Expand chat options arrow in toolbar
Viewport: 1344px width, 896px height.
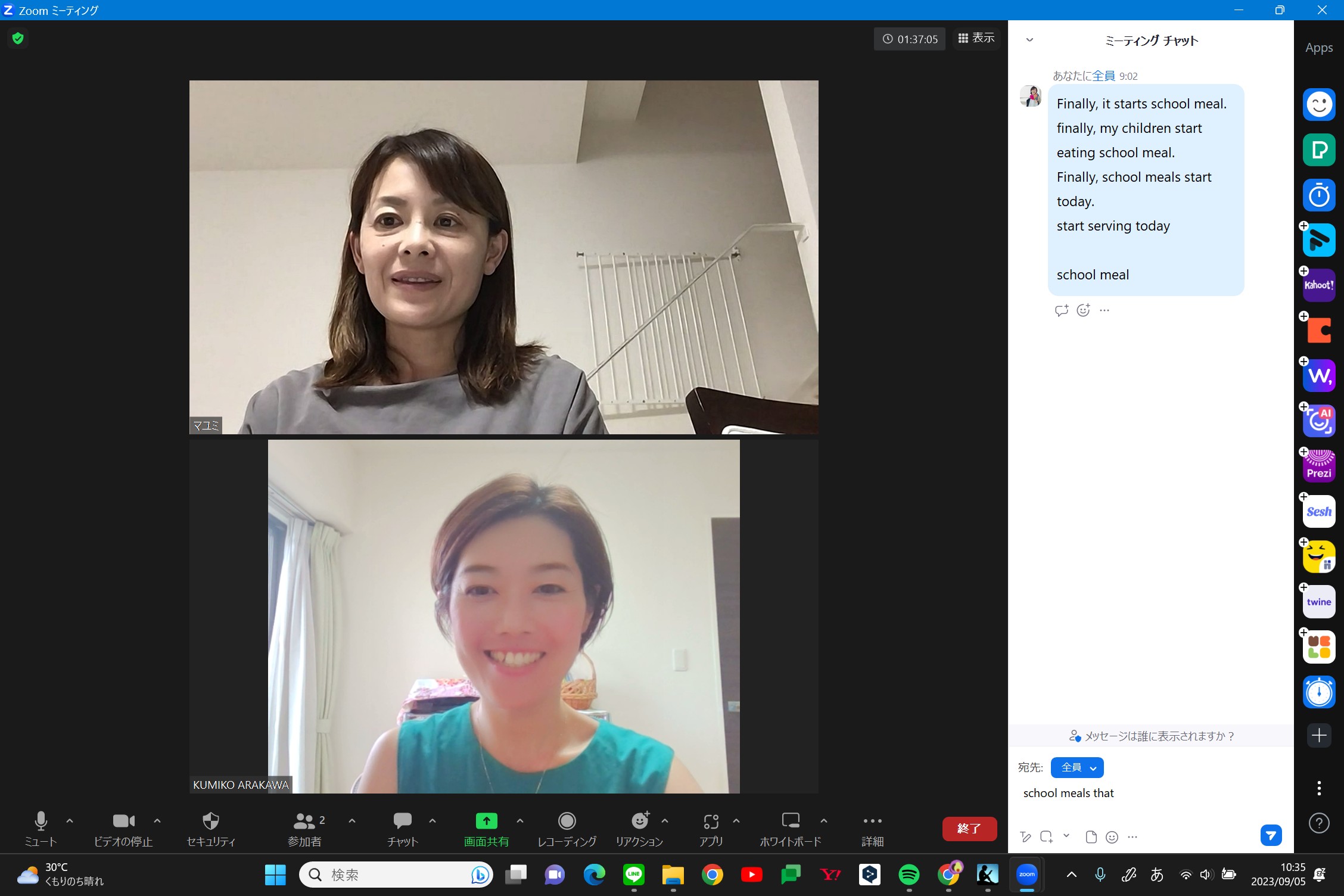[x=433, y=821]
